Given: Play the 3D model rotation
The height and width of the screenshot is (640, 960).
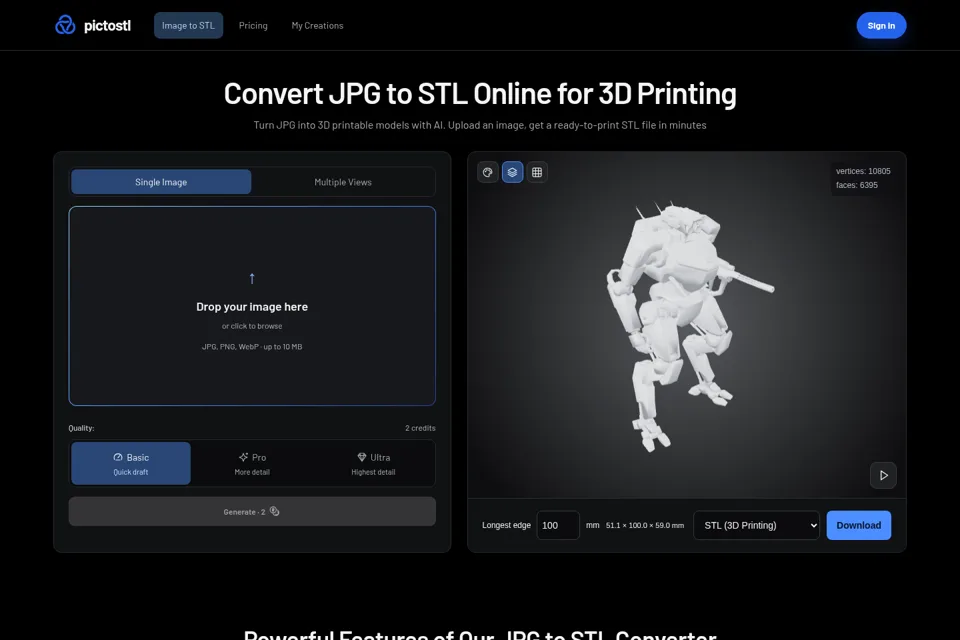Looking at the screenshot, I should (x=883, y=475).
